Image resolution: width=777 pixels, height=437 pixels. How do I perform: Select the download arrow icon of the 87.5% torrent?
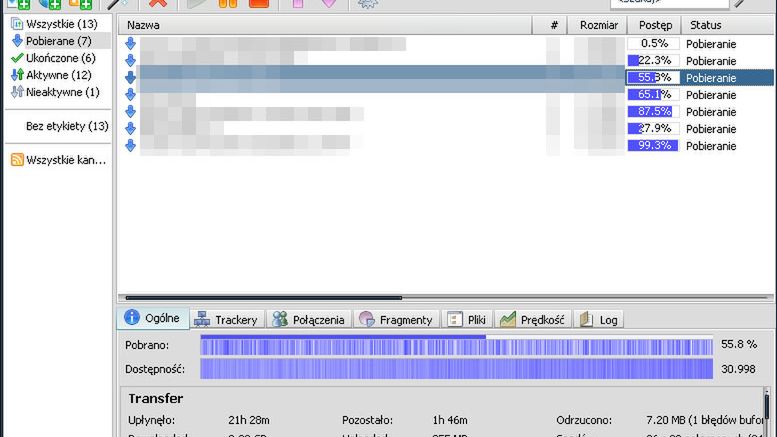(x=130, y=111)
